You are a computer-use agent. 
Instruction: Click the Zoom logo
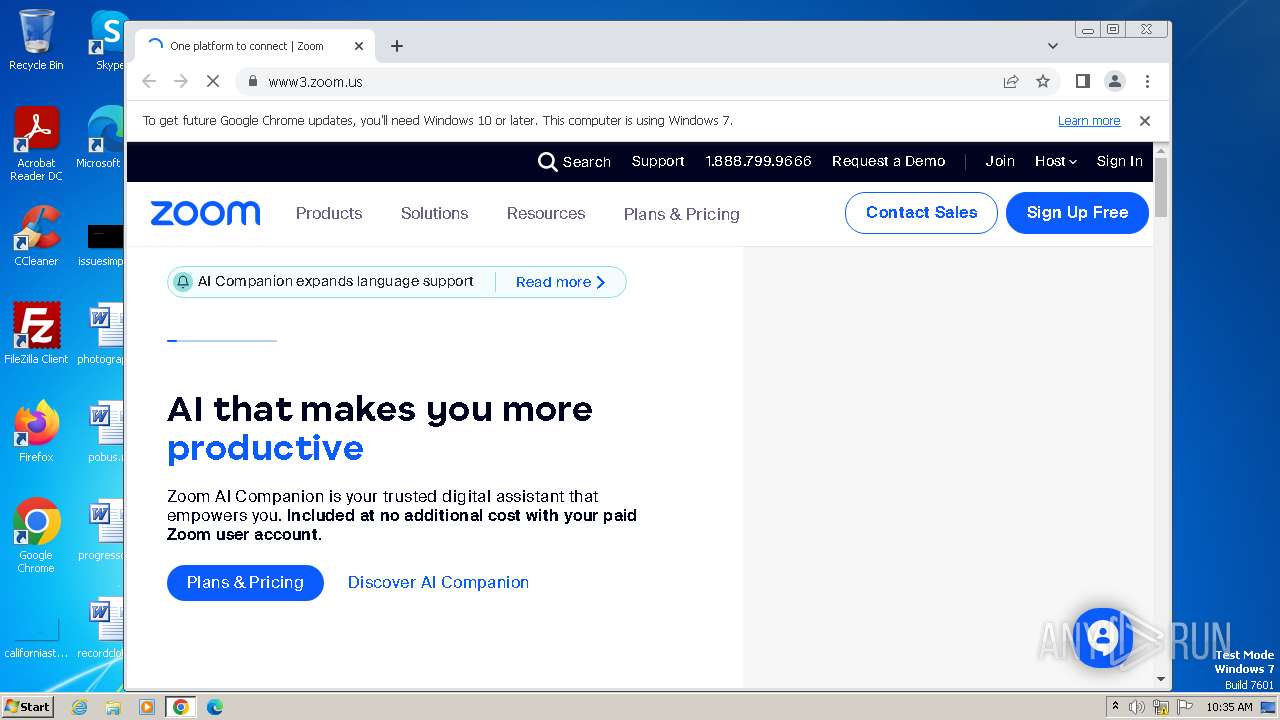click(x=205, y=213)
